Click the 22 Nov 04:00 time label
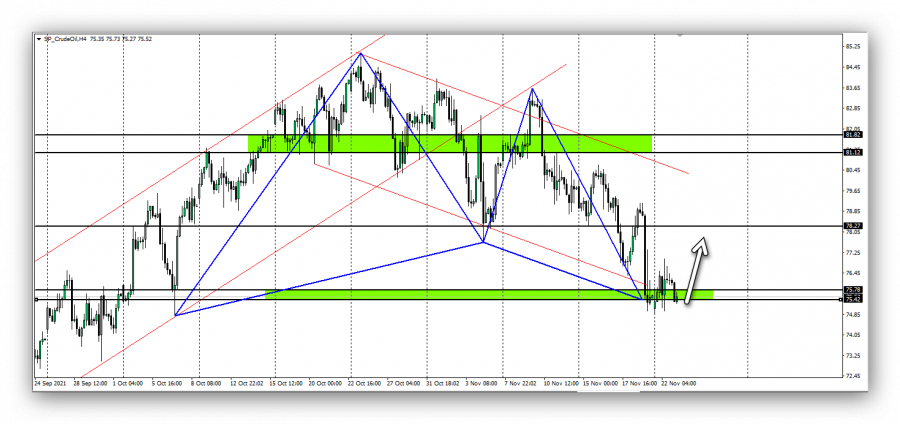This screenshot has height=424, width=900. pos(677,383)
